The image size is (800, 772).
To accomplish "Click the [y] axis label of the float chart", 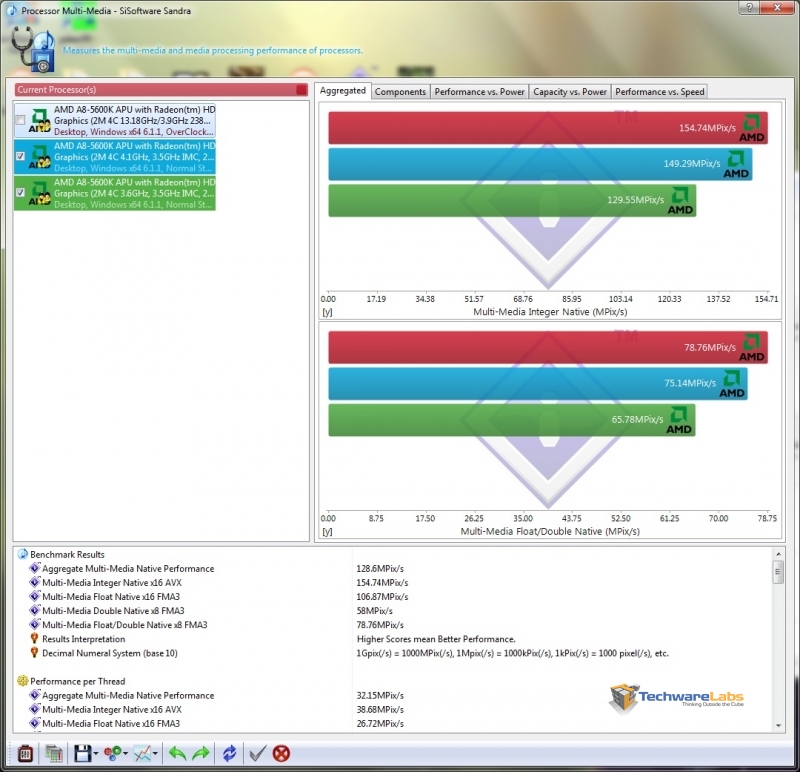I will tap(327, 531).
